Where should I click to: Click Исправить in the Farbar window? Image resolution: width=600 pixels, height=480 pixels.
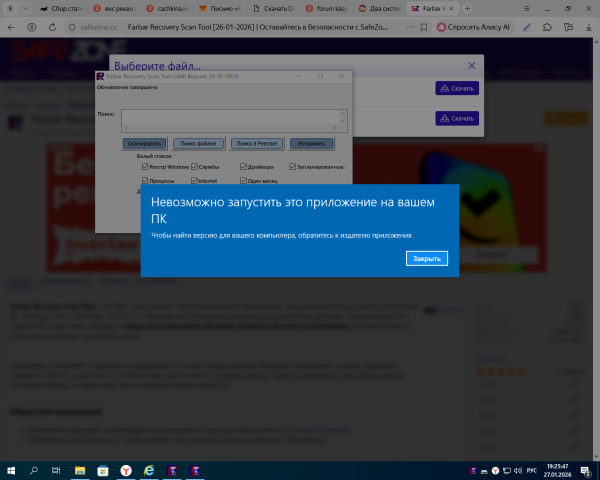(x=311, y=143)
